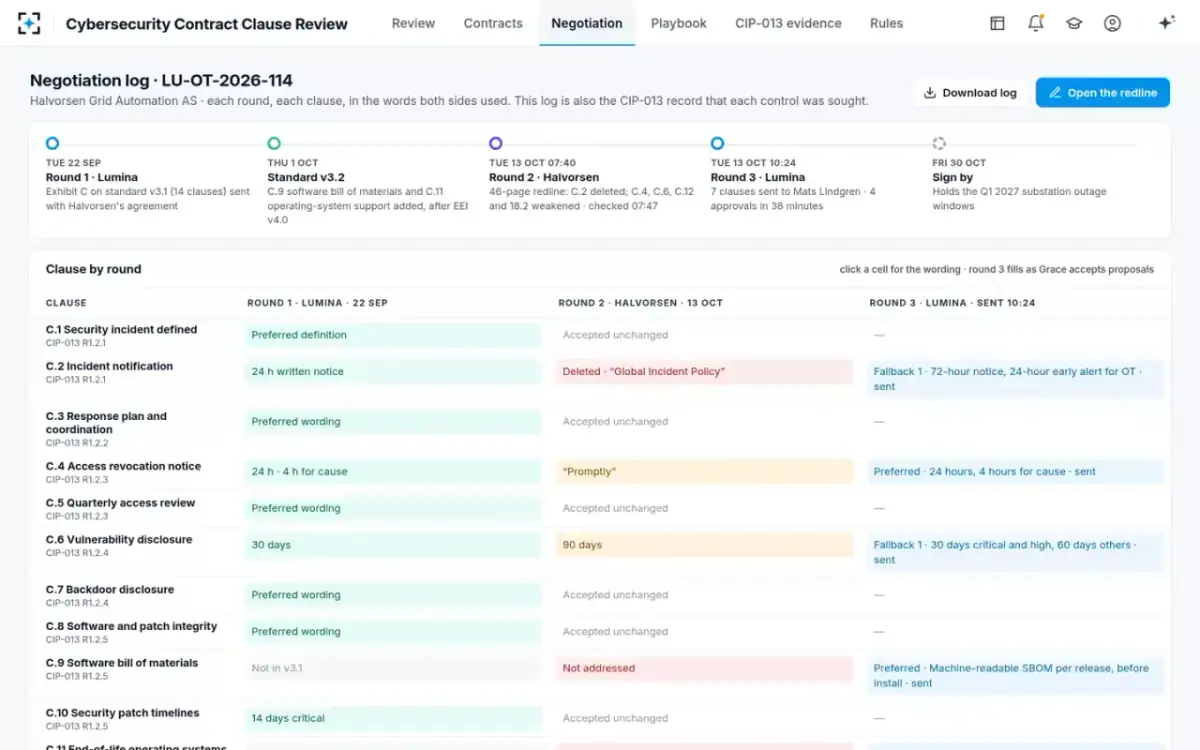Select the Negotiation tab
The image size is (1200, 750).
[587, 23]
